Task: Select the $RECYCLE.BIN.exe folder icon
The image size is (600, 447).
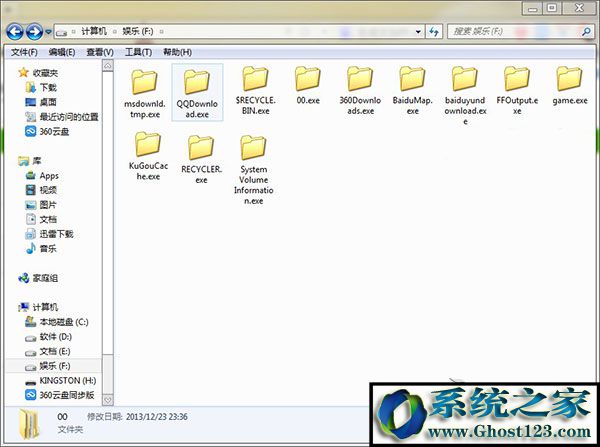Action: pos(255,79)
